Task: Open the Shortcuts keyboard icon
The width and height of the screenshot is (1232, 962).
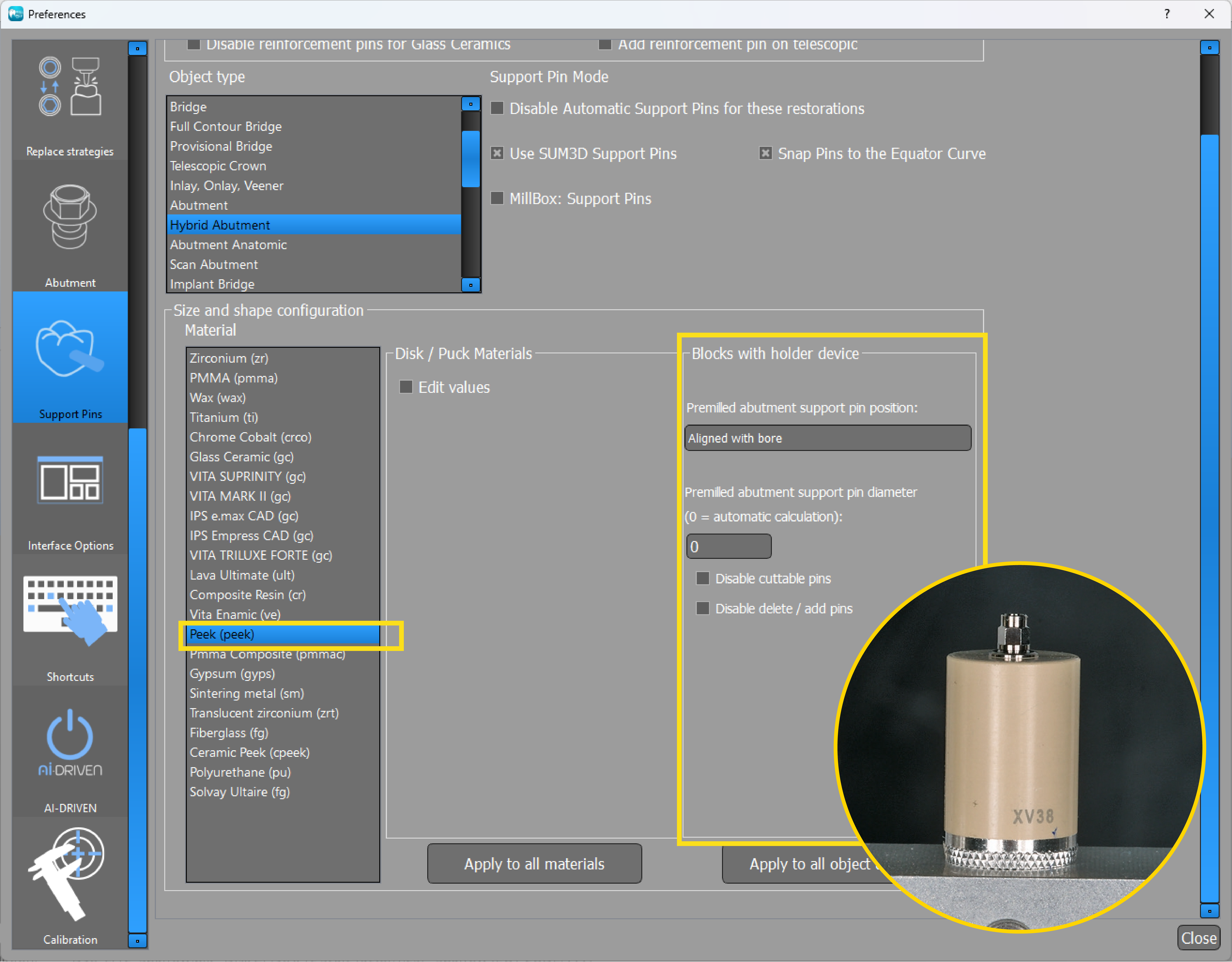Action: 70,610
